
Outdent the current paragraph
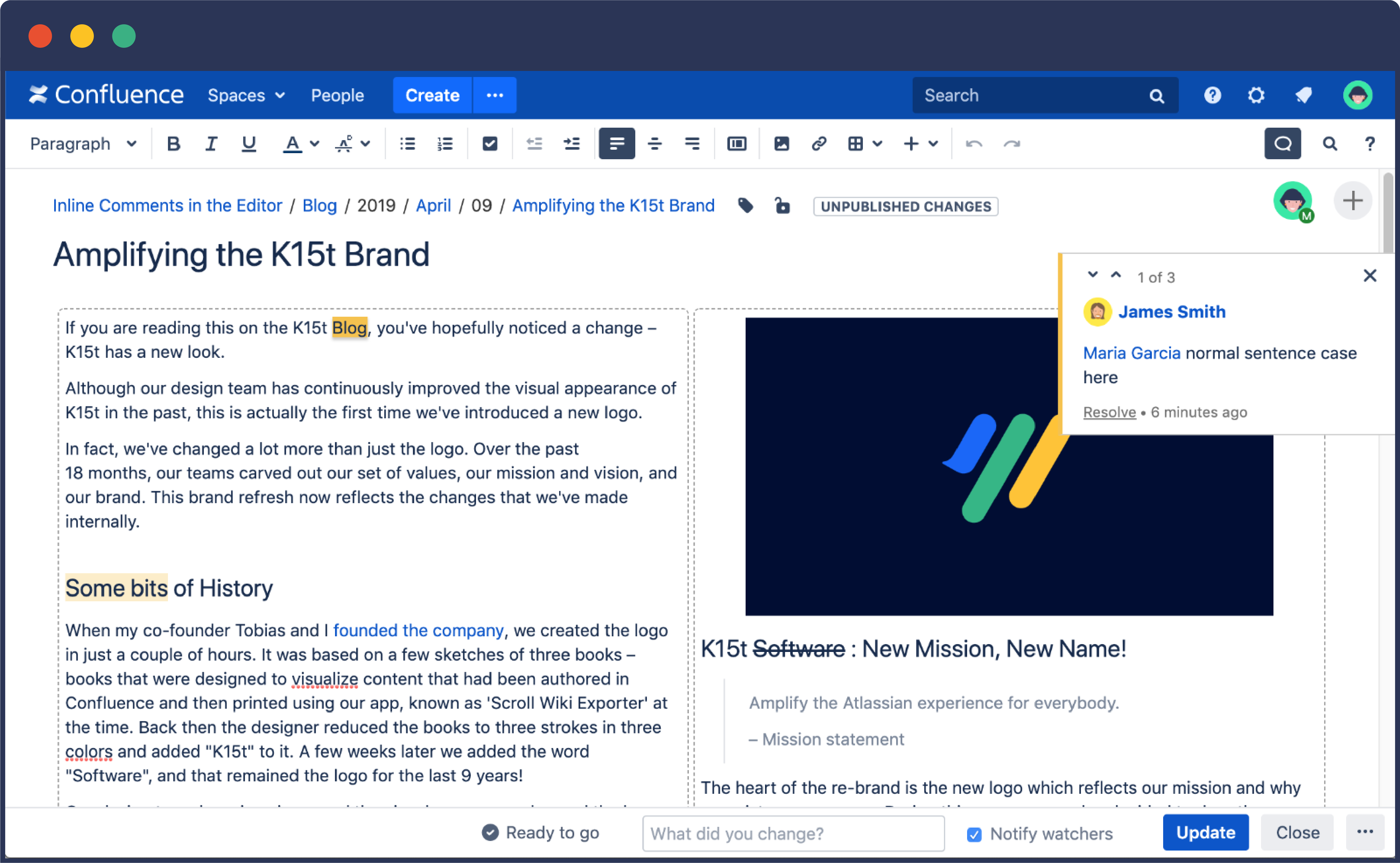534,144
